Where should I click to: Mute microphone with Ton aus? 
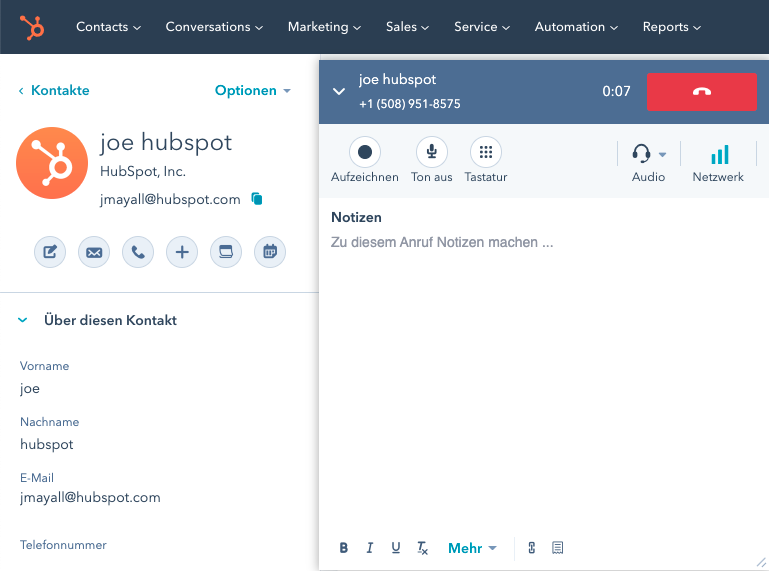431,152
